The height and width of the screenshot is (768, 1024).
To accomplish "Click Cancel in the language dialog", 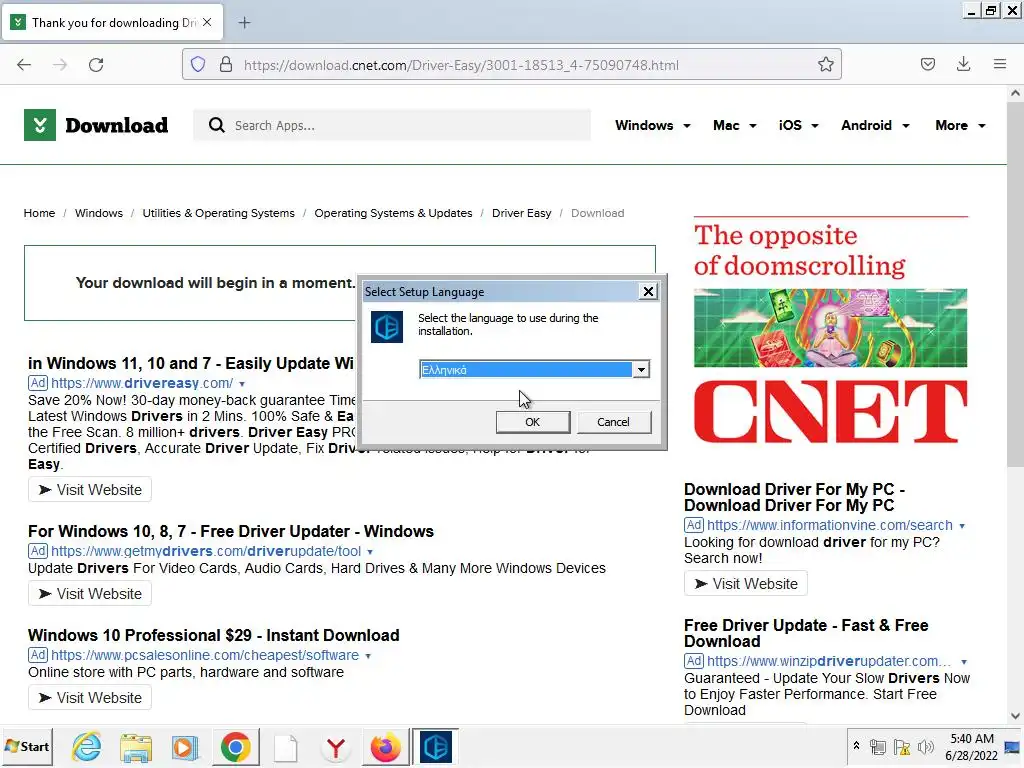I will point(613,422).
